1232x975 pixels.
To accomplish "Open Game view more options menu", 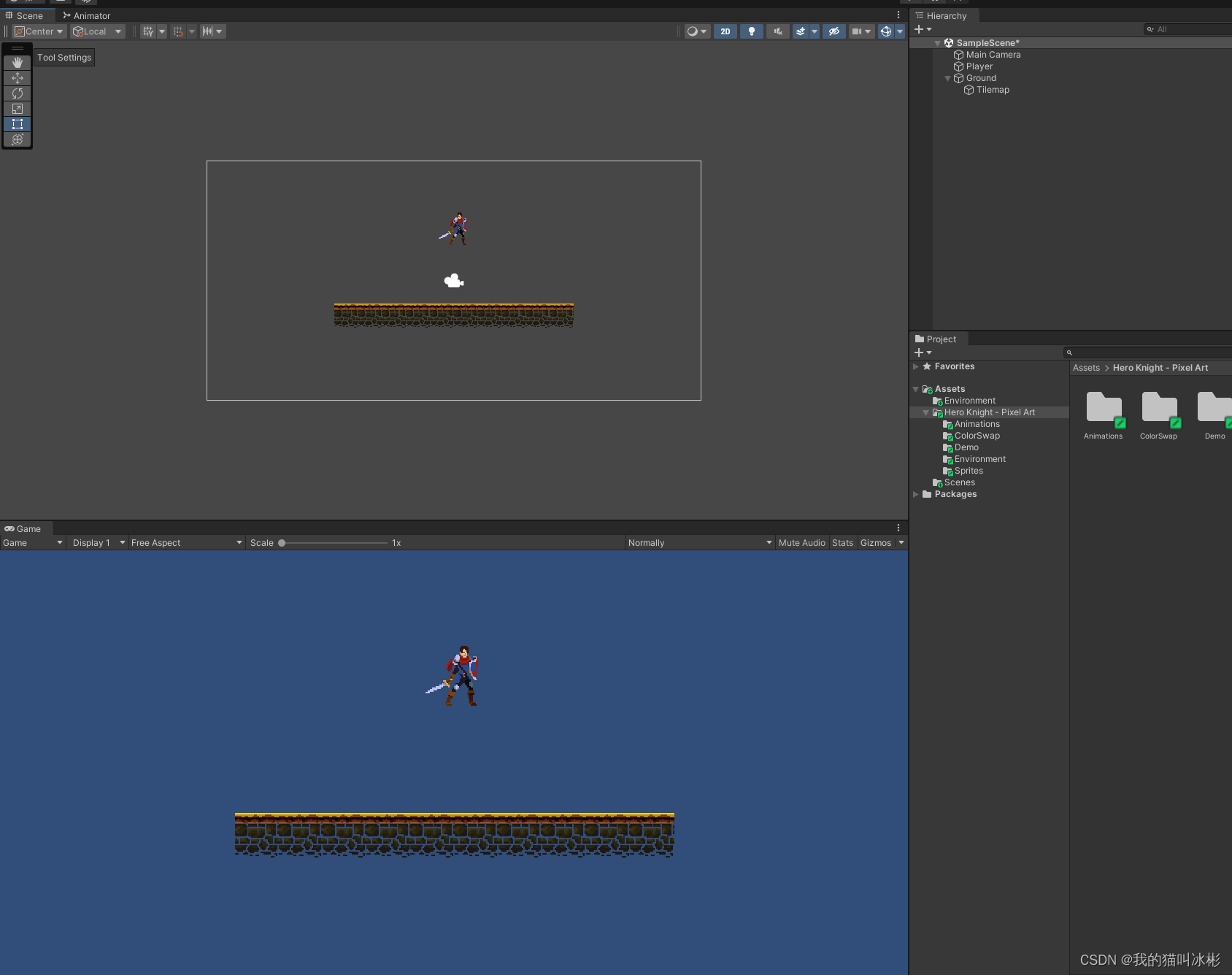I will [x=898, y=528].
